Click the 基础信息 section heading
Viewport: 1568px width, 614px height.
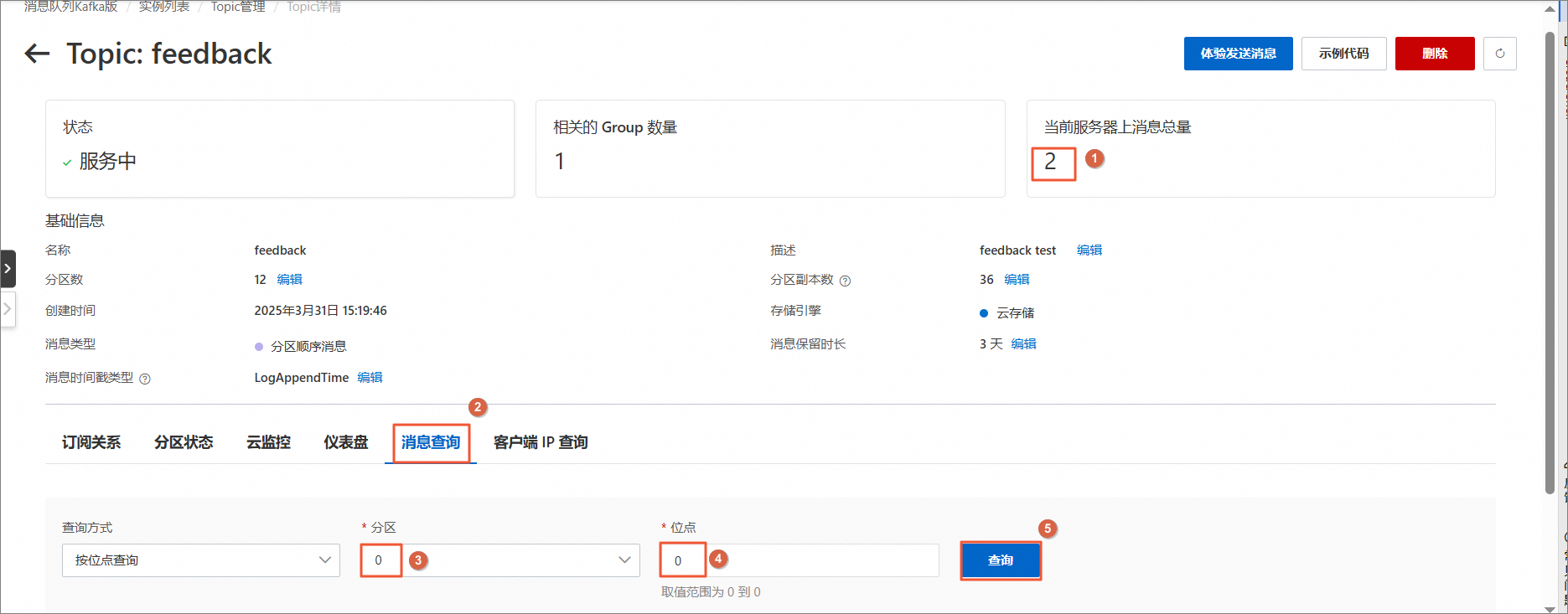click(x=75, y=221)
